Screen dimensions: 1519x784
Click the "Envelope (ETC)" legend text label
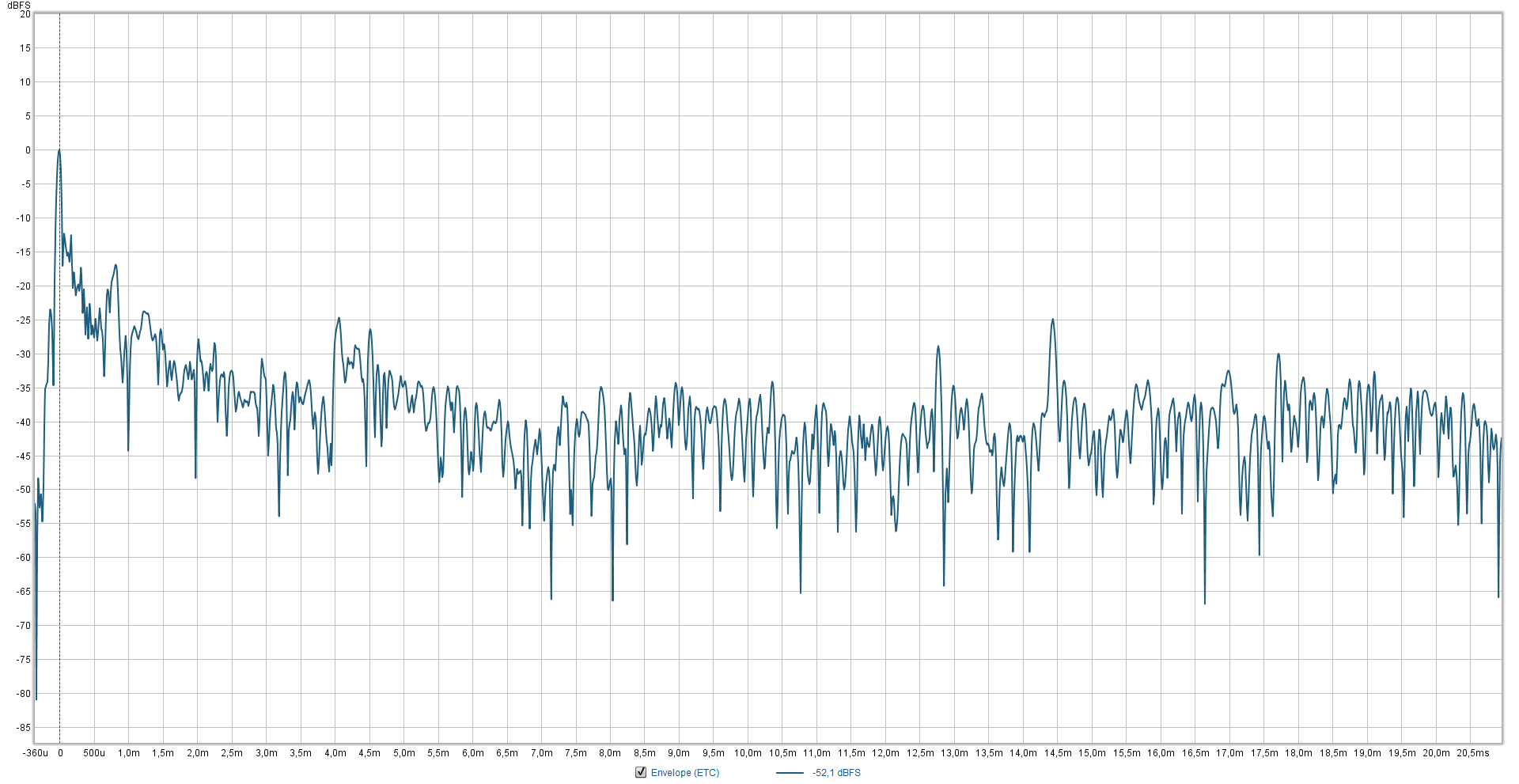(685, 773)
